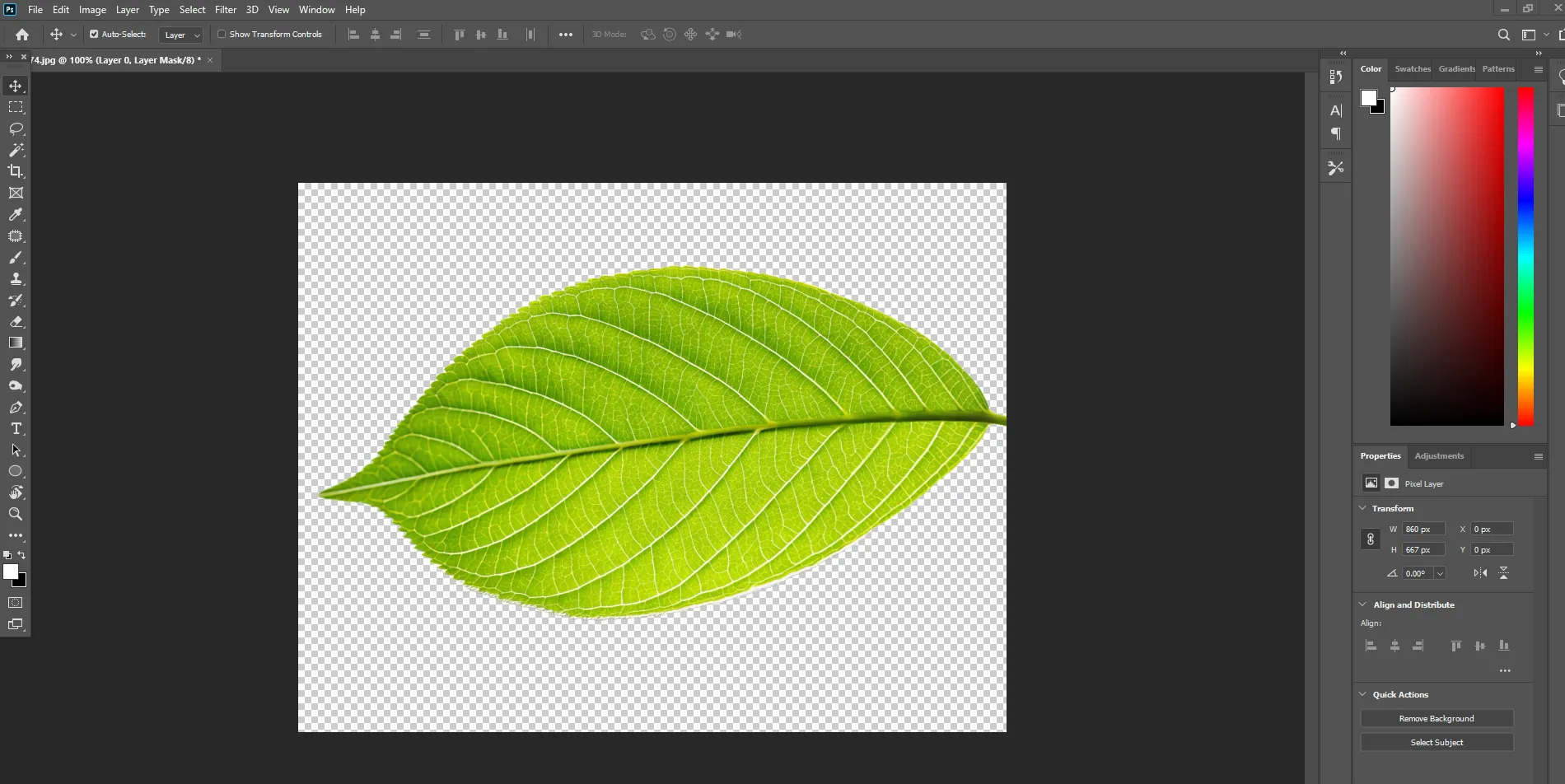Screen dimensions: 1565x784
Task: Collapse the Transform section
Action: click(x=1363, y=508)
